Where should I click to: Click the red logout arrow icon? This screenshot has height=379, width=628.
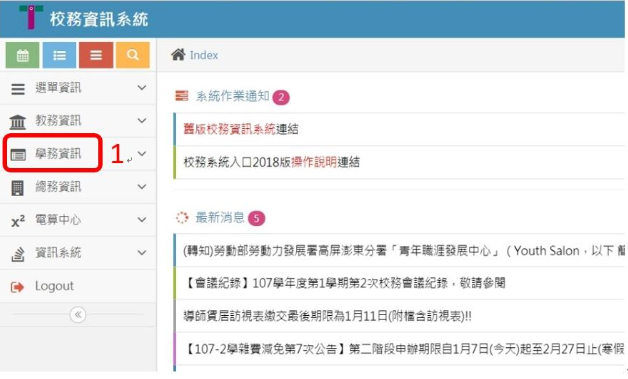pyautogui.click(x=17, y=287)
